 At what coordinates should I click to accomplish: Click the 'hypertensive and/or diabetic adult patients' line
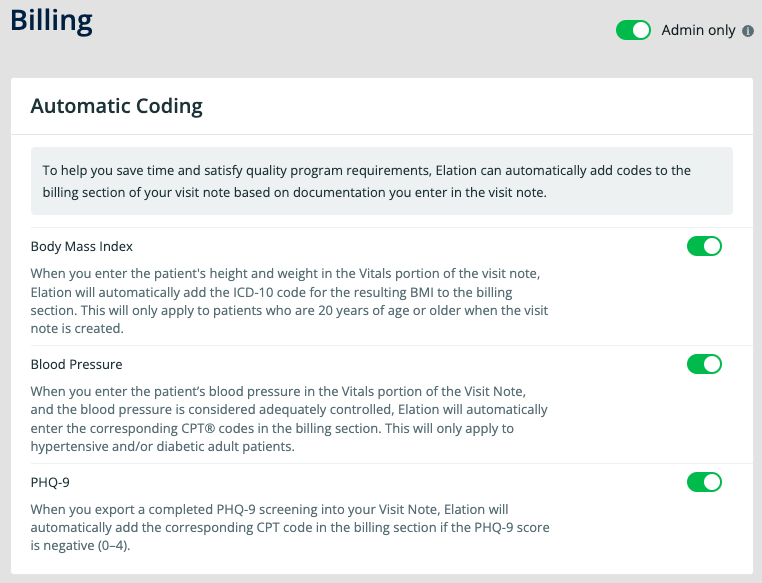(163, 446)
